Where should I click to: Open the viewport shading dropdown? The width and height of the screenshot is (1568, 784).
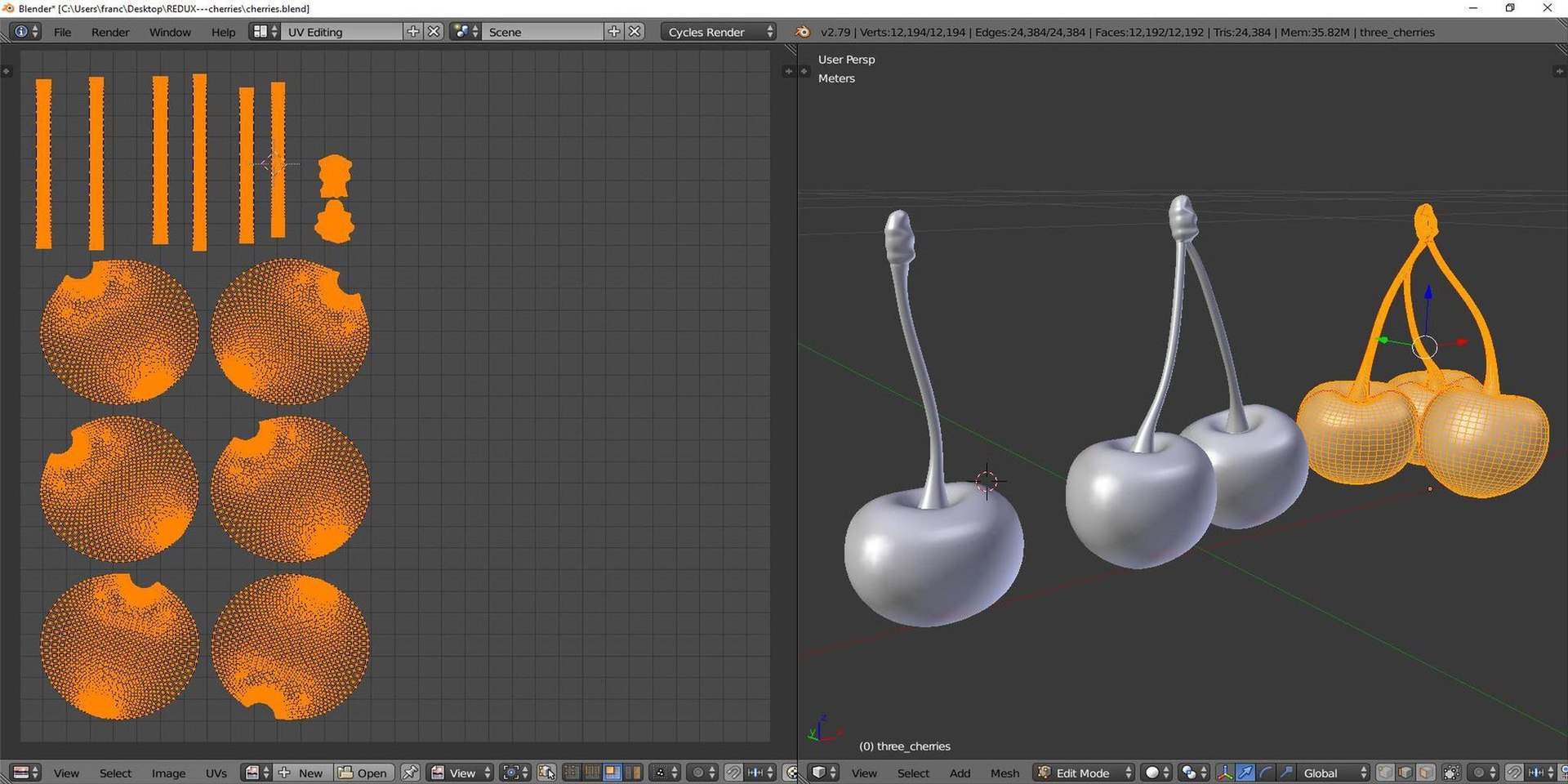click(1156, 773)
